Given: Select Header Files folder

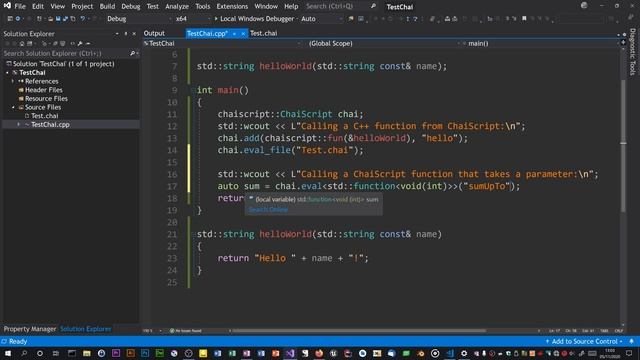Looking at the screenshot, I should click(x=44, y=90).
